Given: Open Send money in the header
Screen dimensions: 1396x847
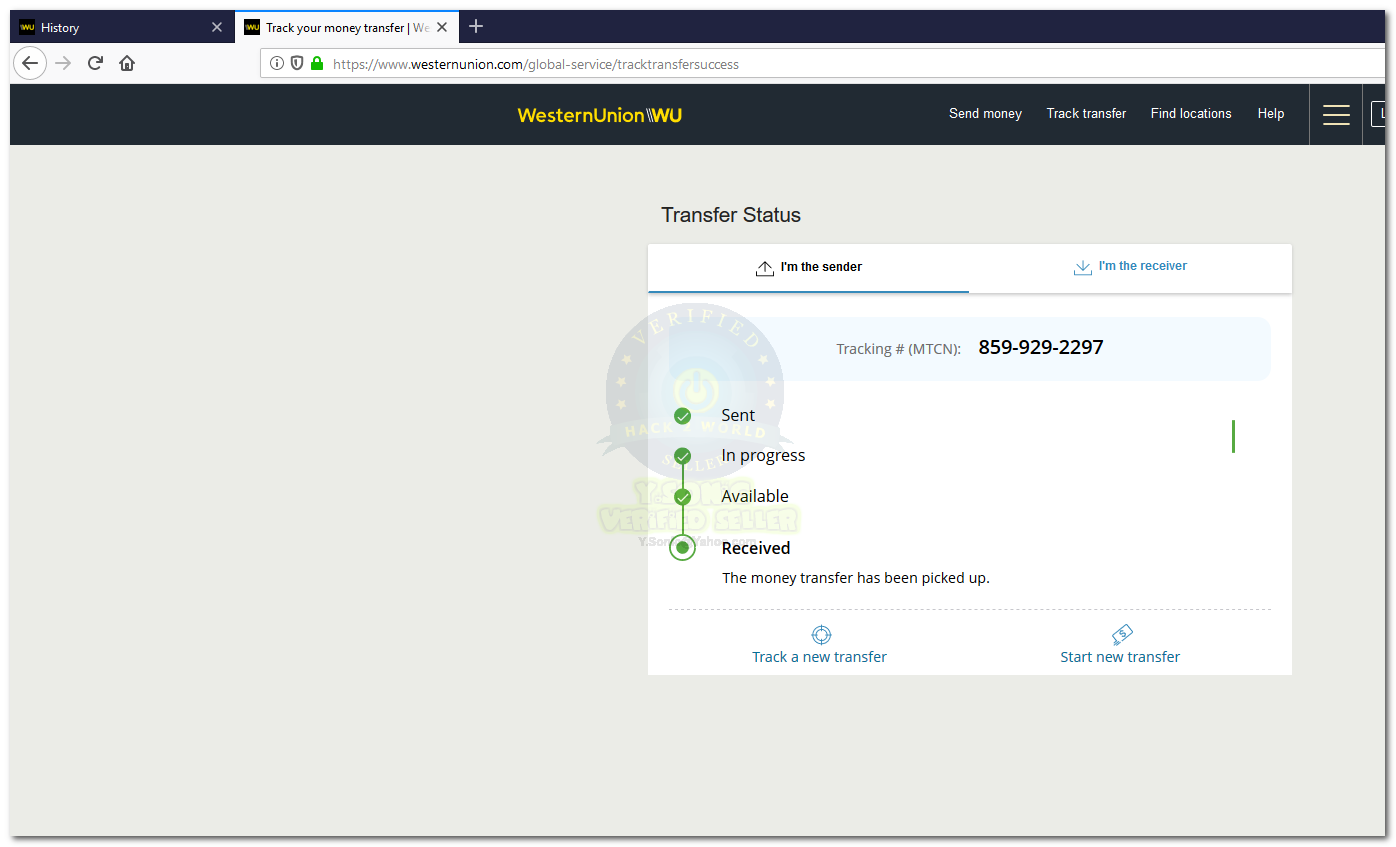Looking at the screenshot, I should point(985,114).
